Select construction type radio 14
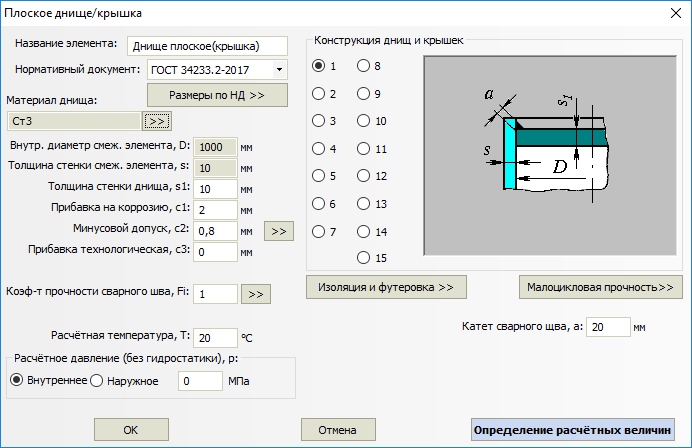The height and width of the screenshot is (448, 692). 363,231
